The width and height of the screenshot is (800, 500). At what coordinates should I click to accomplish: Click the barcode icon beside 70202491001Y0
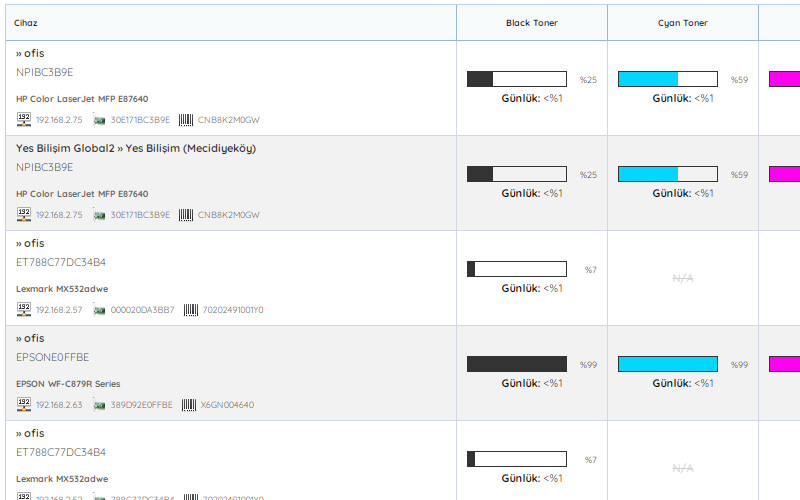point(190,309)
